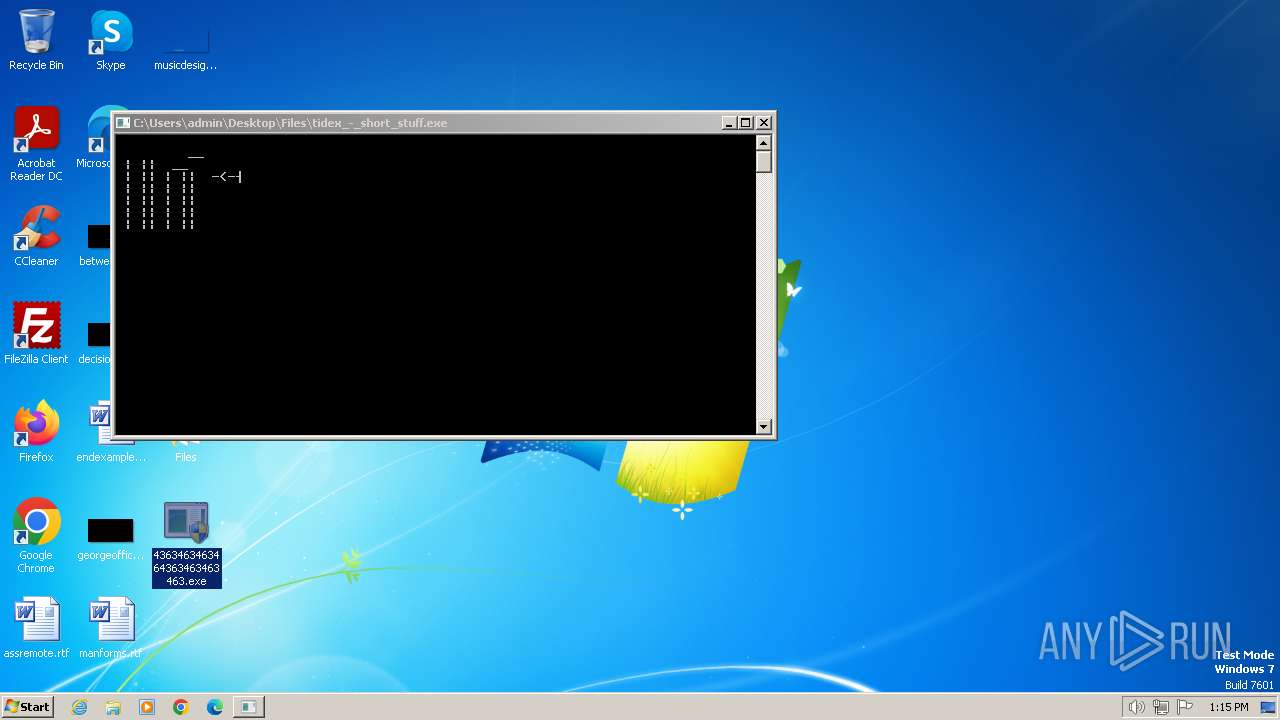Launch FileZilla Client shortcut
The width and height of the screenshot is (1280, 720).
coord(36,333)
